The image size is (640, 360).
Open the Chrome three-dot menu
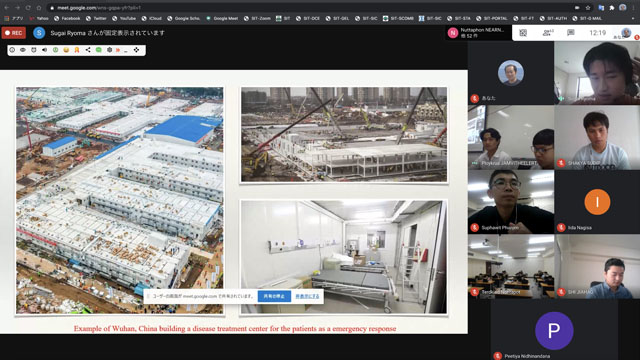(x=634, y=7)
